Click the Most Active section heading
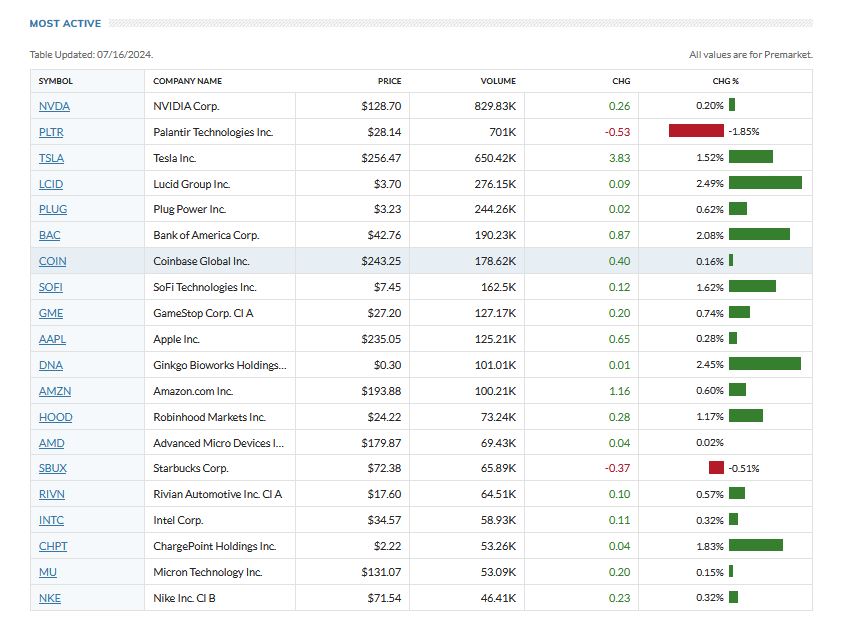The height and width of the screenshot is (629, 841). pyautogui.click(x=65, y=23)
